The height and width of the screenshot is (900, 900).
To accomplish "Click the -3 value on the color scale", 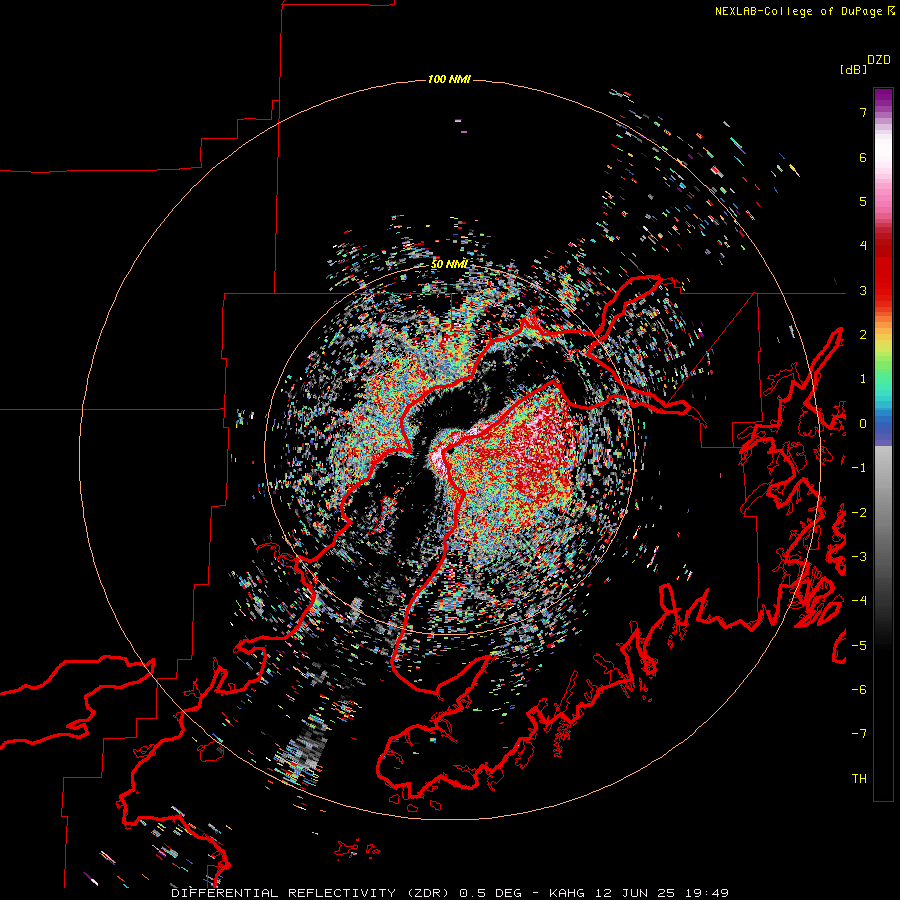I will [x=859, y=557].
